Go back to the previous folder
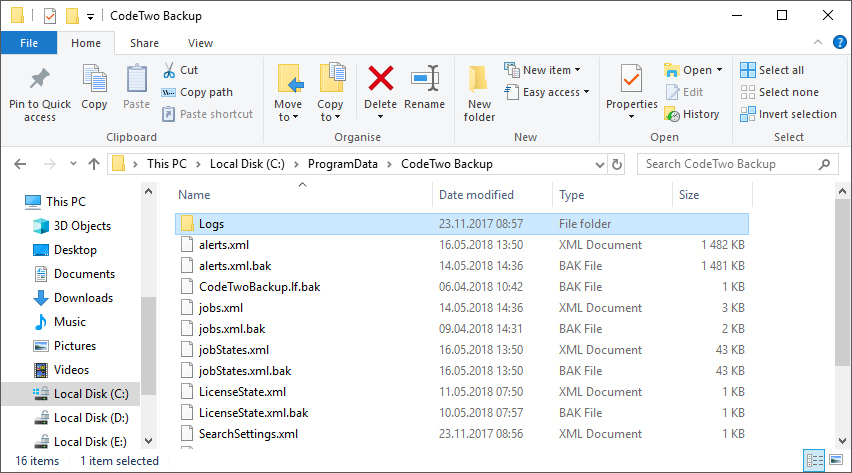 click(x=20, y=164)
